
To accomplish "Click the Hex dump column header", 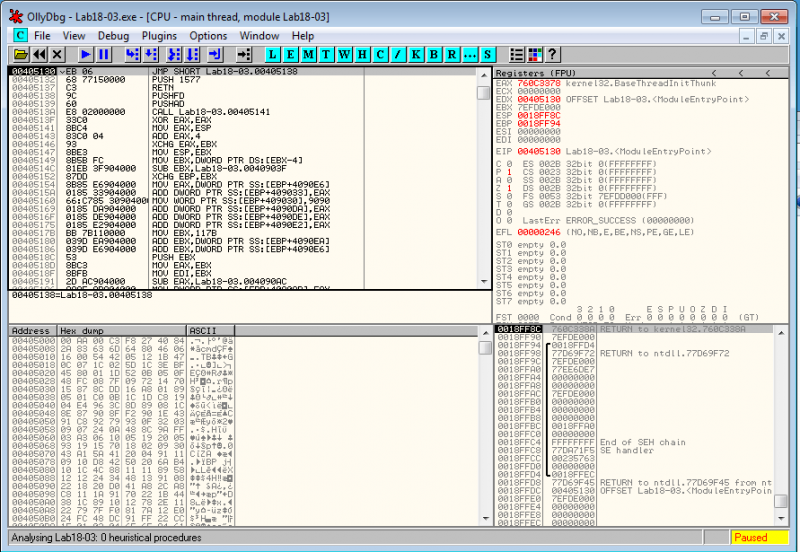I will tap(122, 331).
